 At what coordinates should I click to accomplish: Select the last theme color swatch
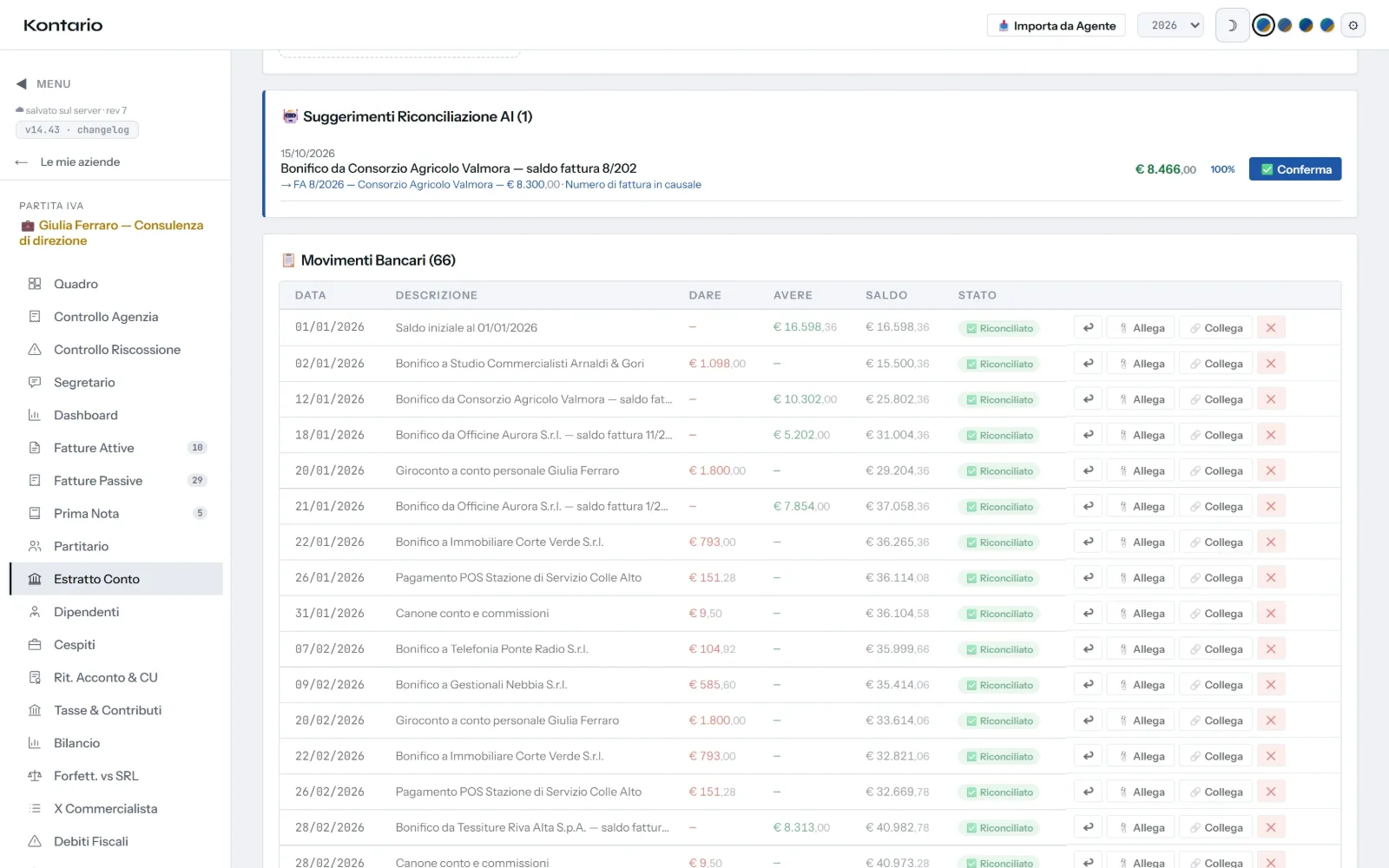pyautogui.click(x=1326, y=25)
